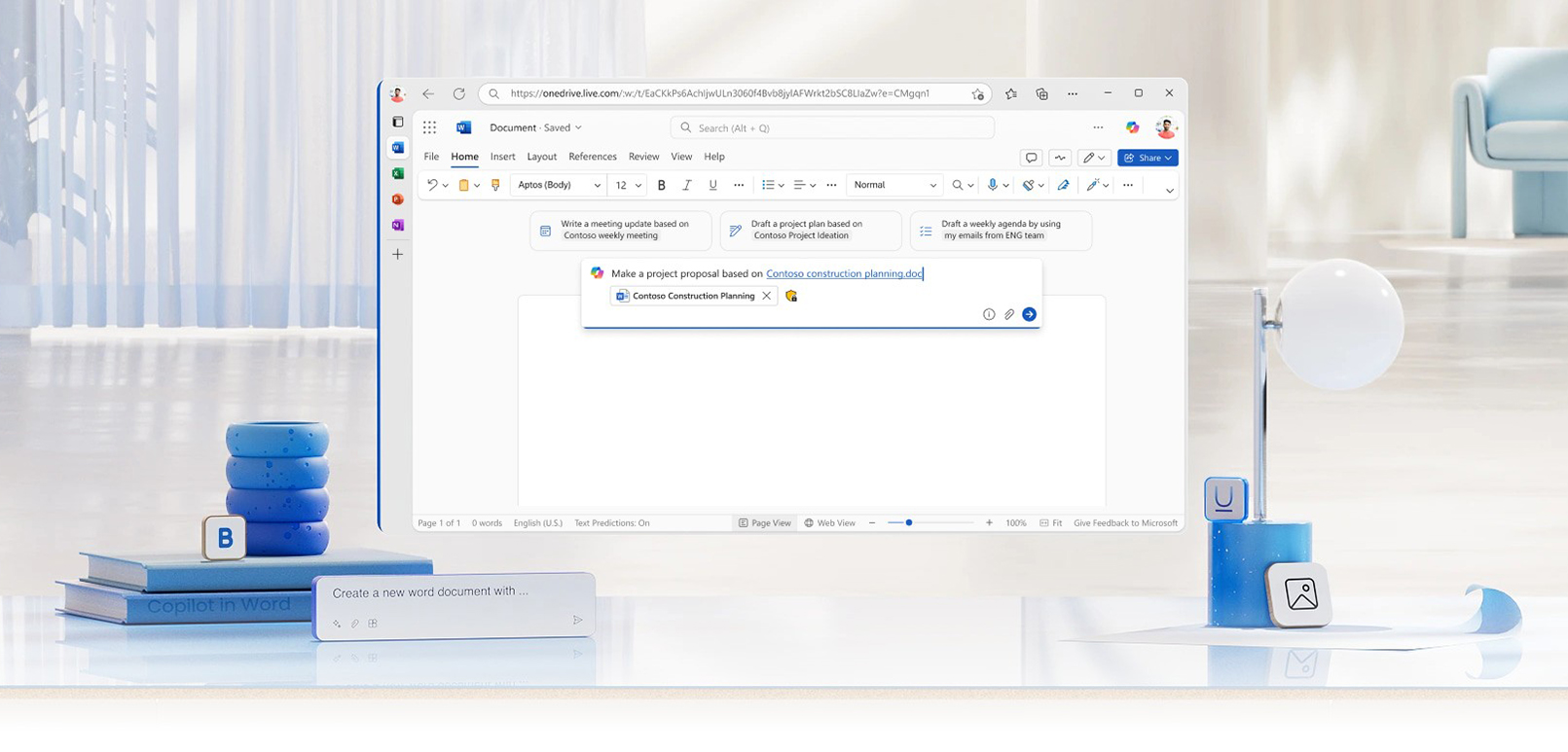The height and width of the screenshot is (752, 1568).
Task: Switch to the References tab
Action: (593, 157)
